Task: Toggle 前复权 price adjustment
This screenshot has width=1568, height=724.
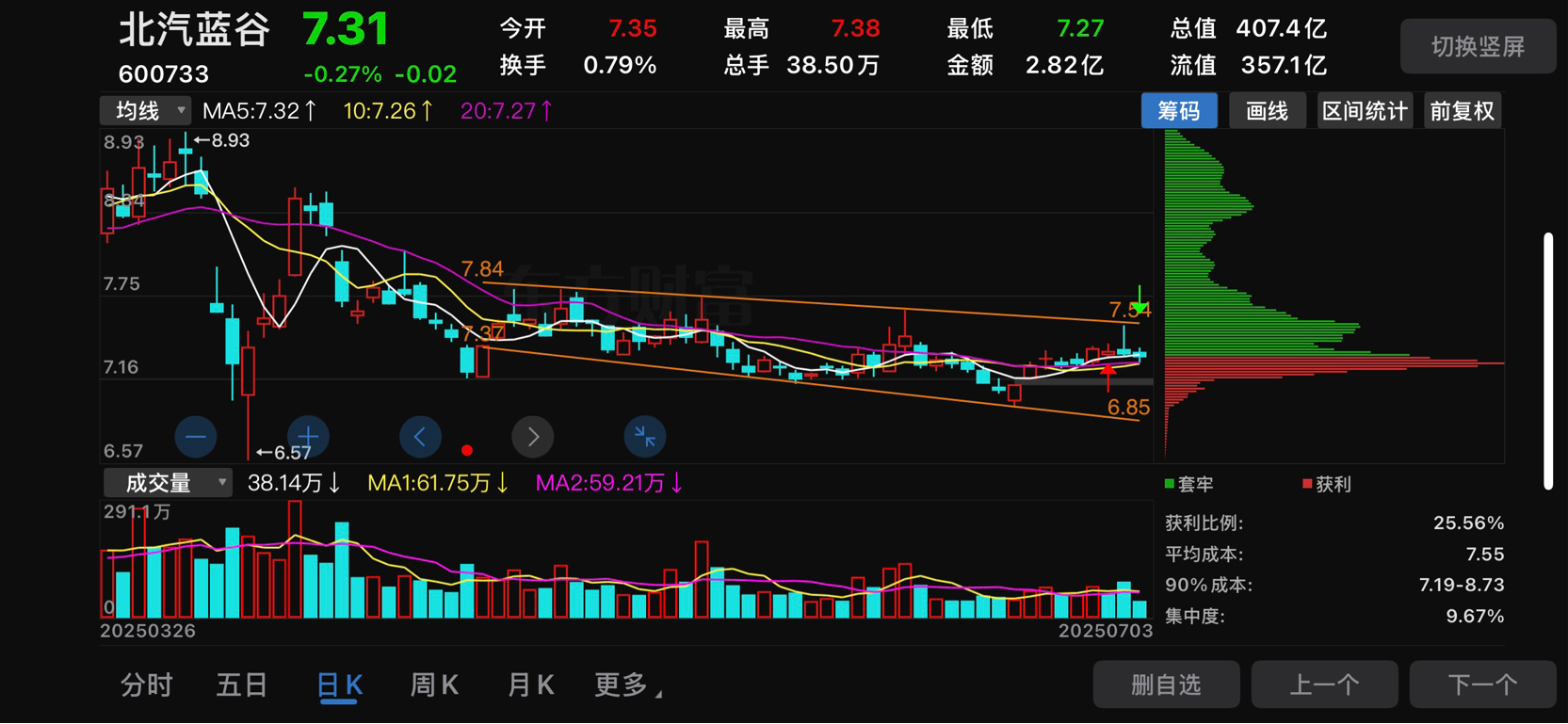Action: tap(1463, 111)
